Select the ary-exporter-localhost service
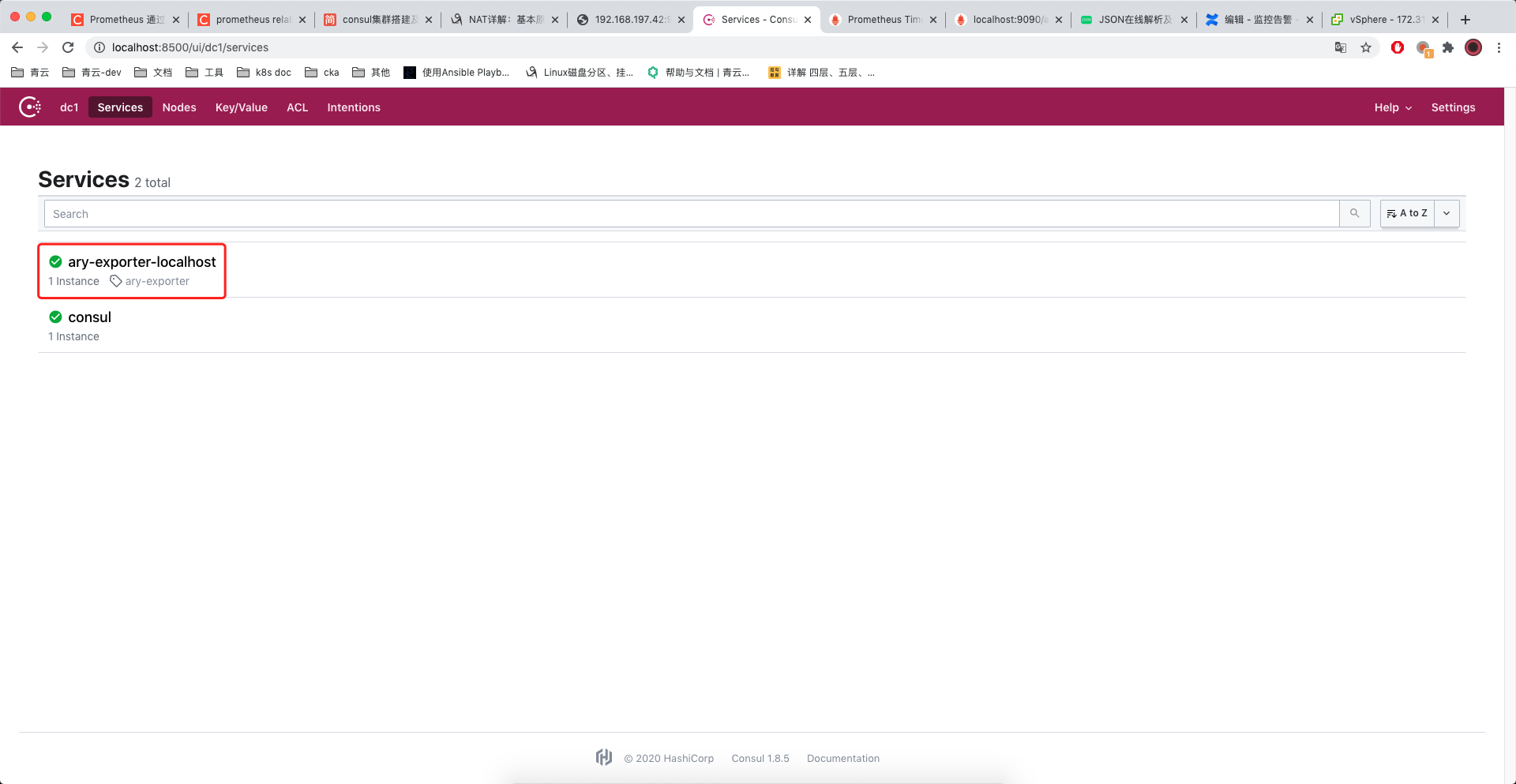 143,261
